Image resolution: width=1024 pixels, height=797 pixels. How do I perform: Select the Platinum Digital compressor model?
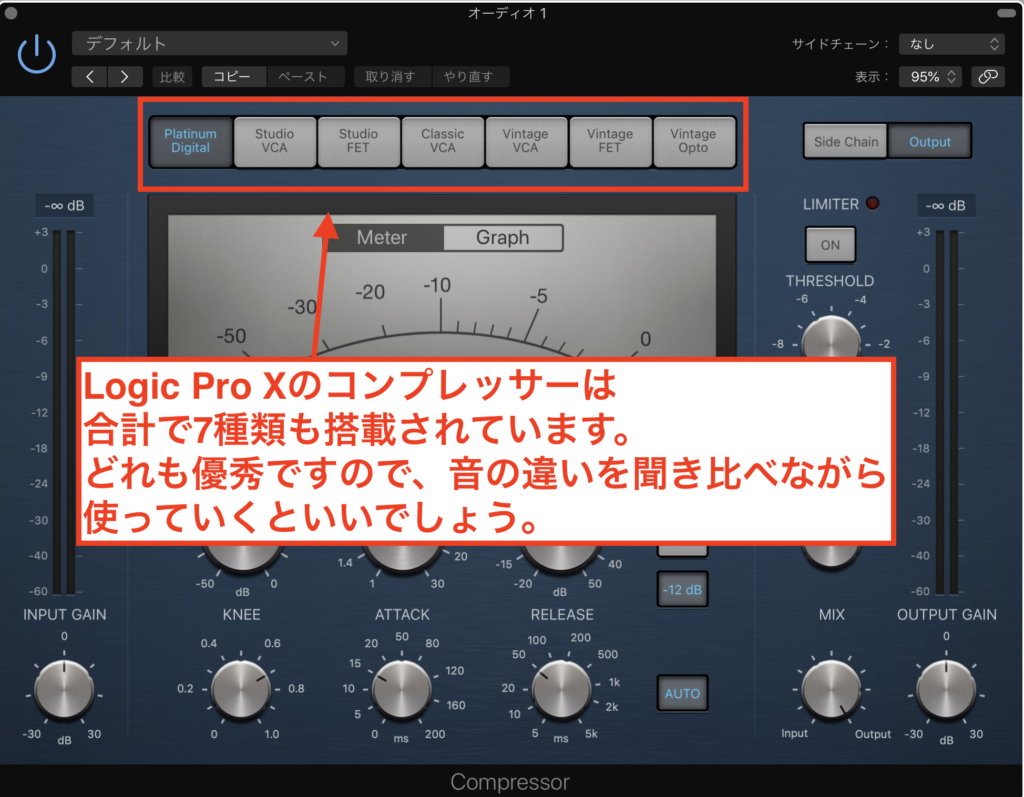coord(190,141)
